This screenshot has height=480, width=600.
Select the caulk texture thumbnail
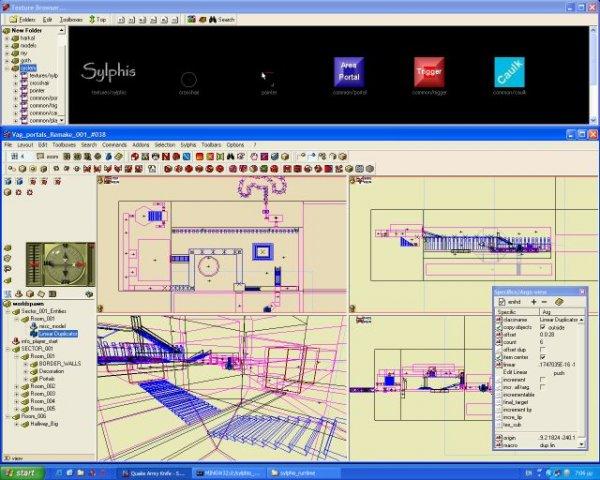click(x=509, y=72)
